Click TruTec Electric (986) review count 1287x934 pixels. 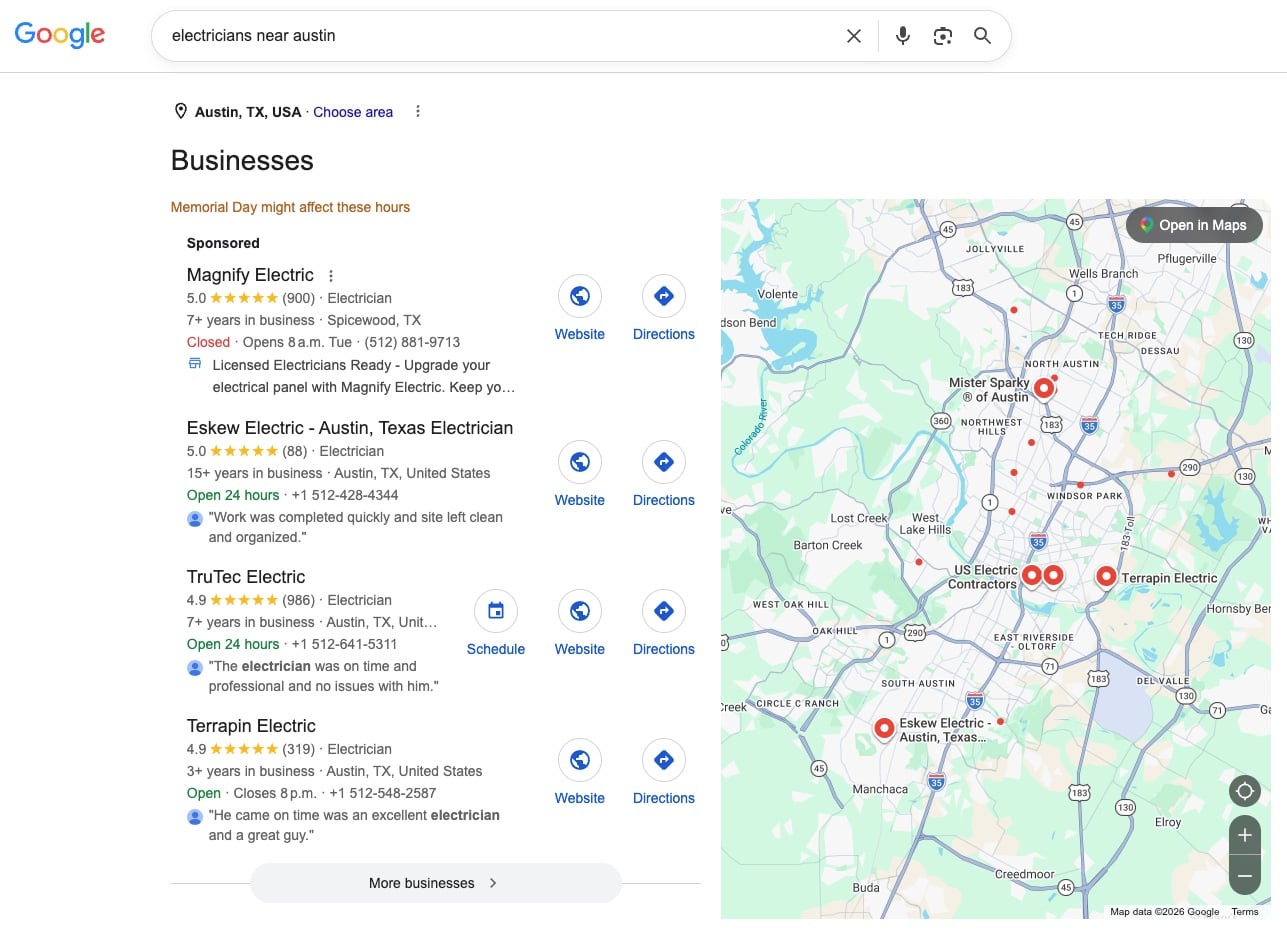pos(298,600)
